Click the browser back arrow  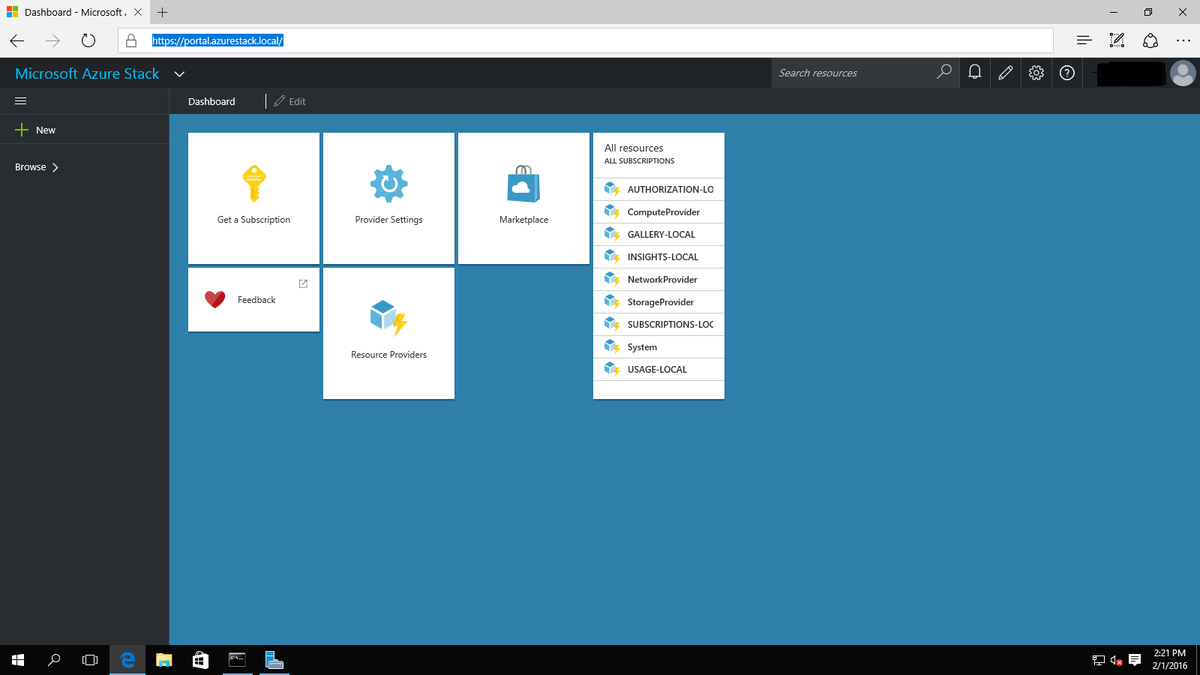coord(17,41)
